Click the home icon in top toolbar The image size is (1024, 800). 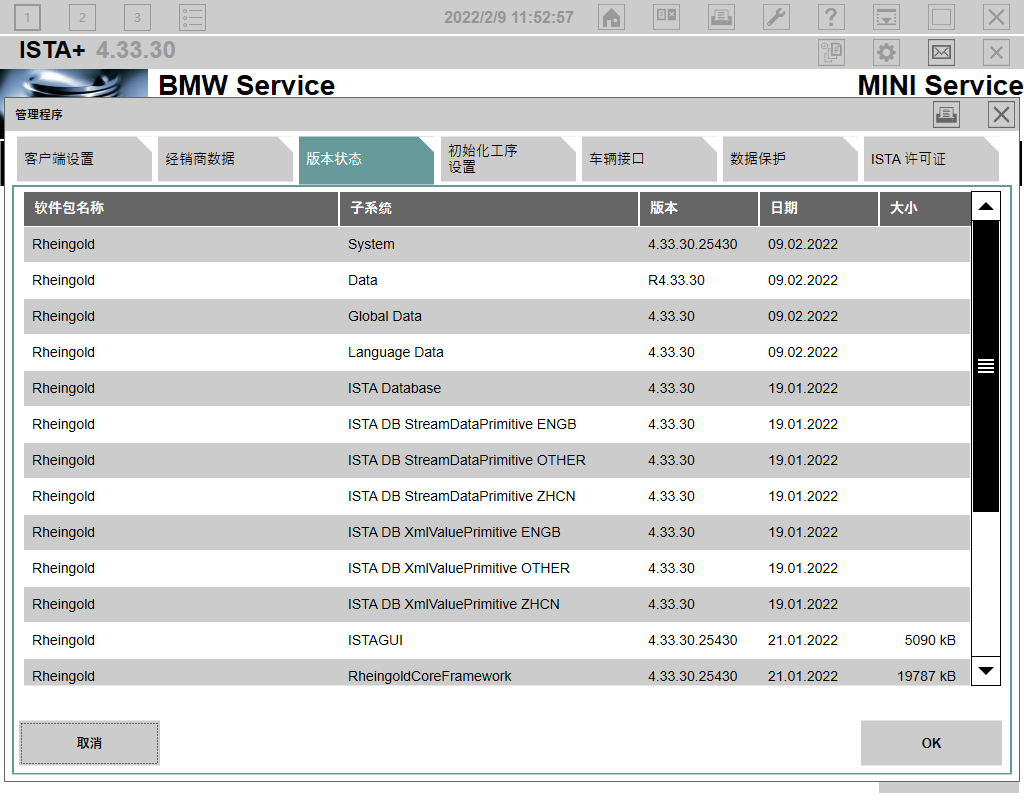[x=611, y=17]
